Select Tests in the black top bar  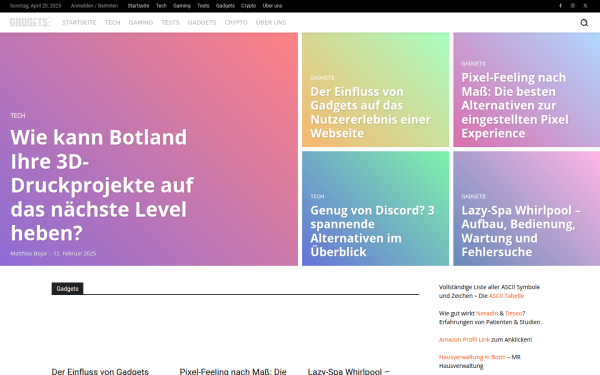pos(203,6)
